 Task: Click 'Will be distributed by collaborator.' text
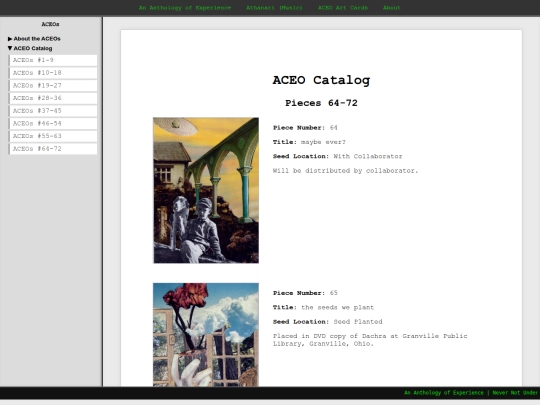(x=345, y=170)
